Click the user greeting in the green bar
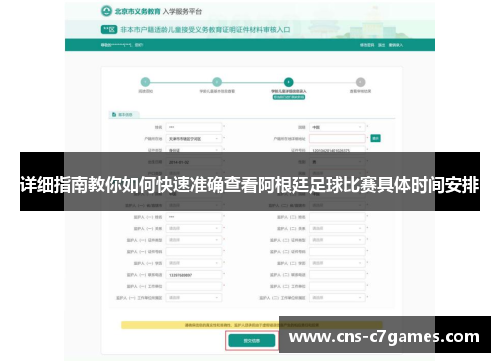Viewport: 500px width, 362px height. (x=122, y=45)
